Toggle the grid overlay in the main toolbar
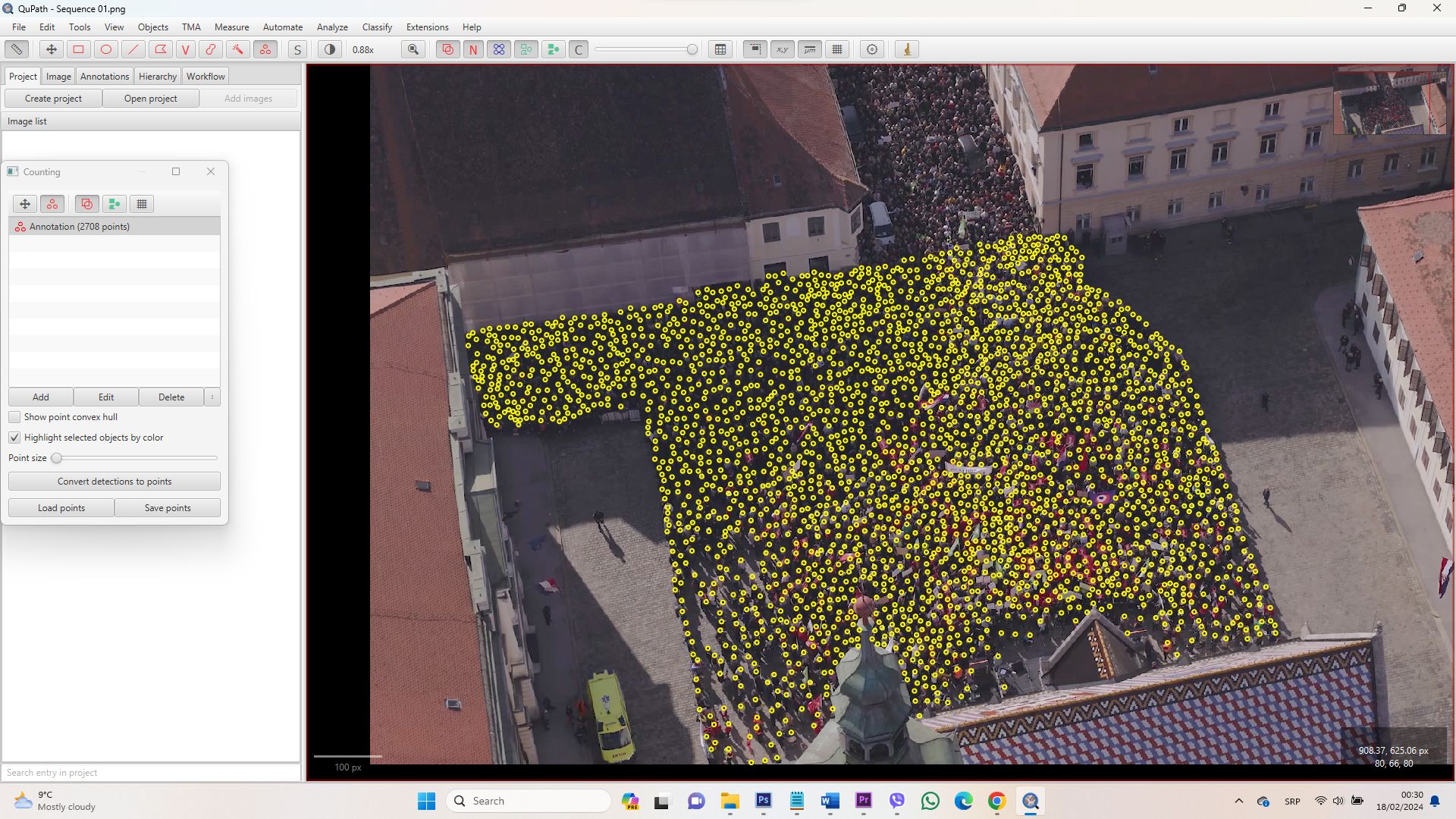Viewport: 1456px width, 819px height. point(837,49)
